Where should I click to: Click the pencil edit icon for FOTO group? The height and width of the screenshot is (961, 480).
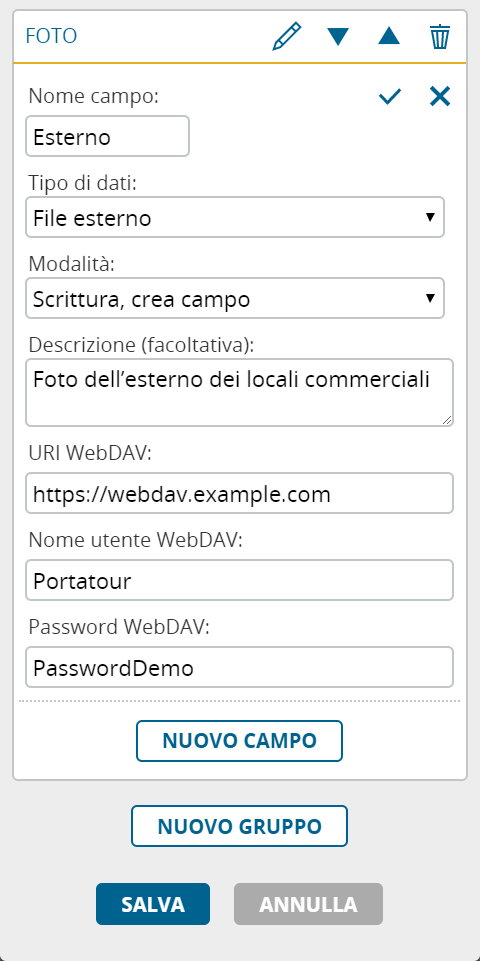point(286,36)
